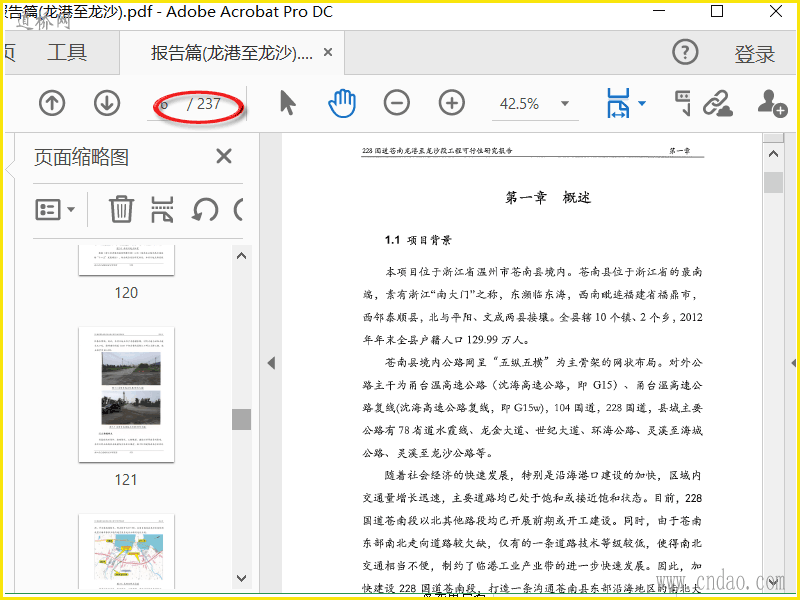This screenshot has width=800, height=600.
Task: Minimize the Acrobat window
Action: pos(659,11)
